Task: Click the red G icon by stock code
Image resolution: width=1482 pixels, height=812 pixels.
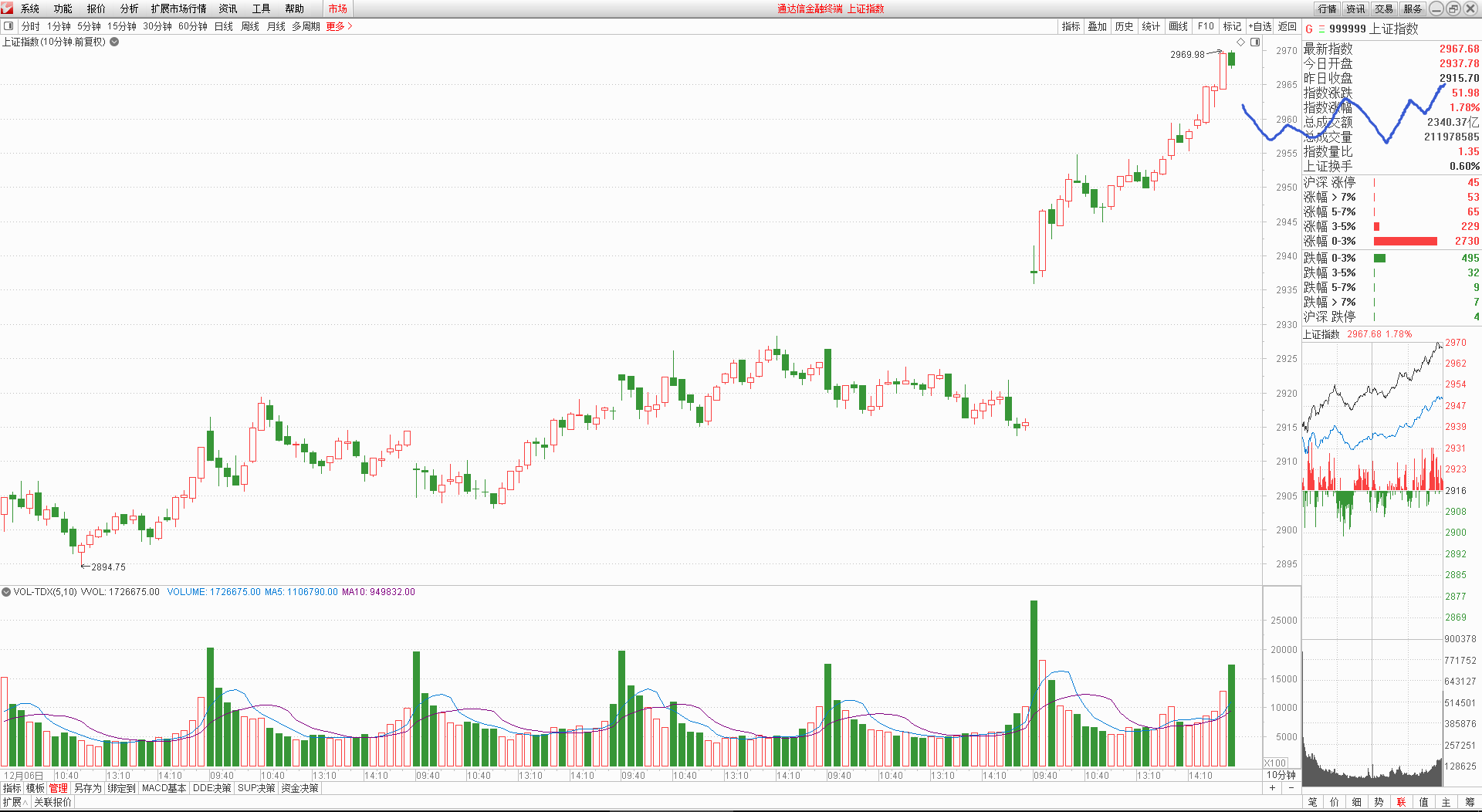Action: click(x=1309, y=29)
